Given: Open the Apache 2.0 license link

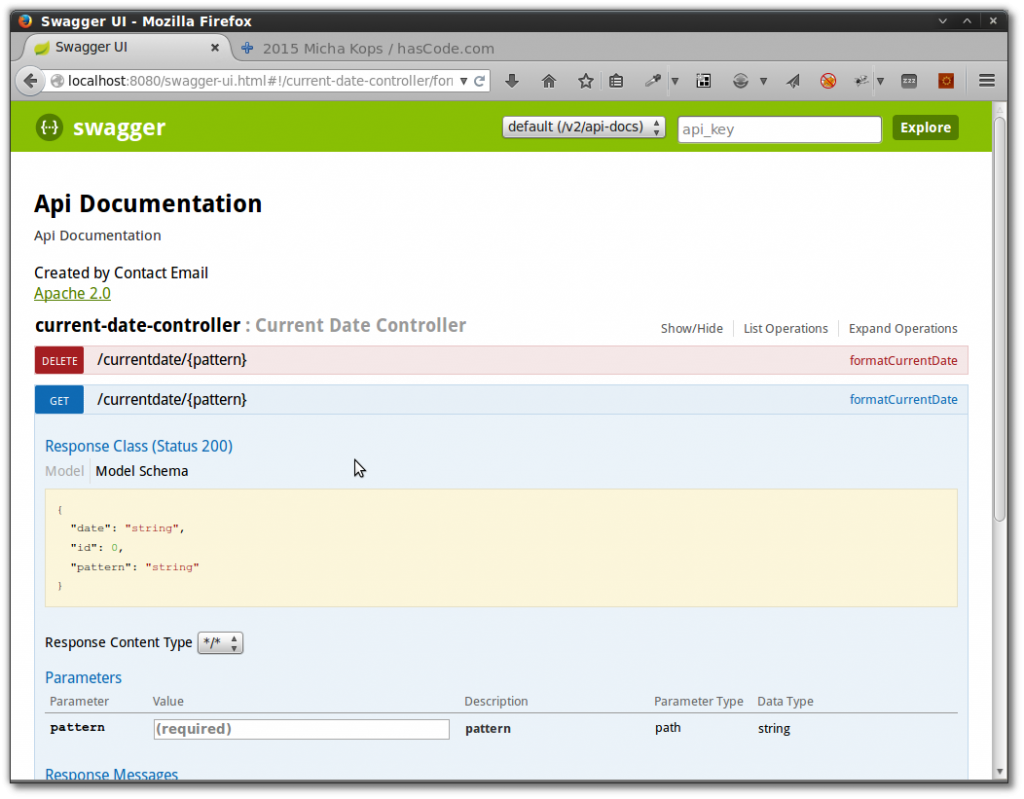Looking at the screenshot, I should tap(71, 293).
